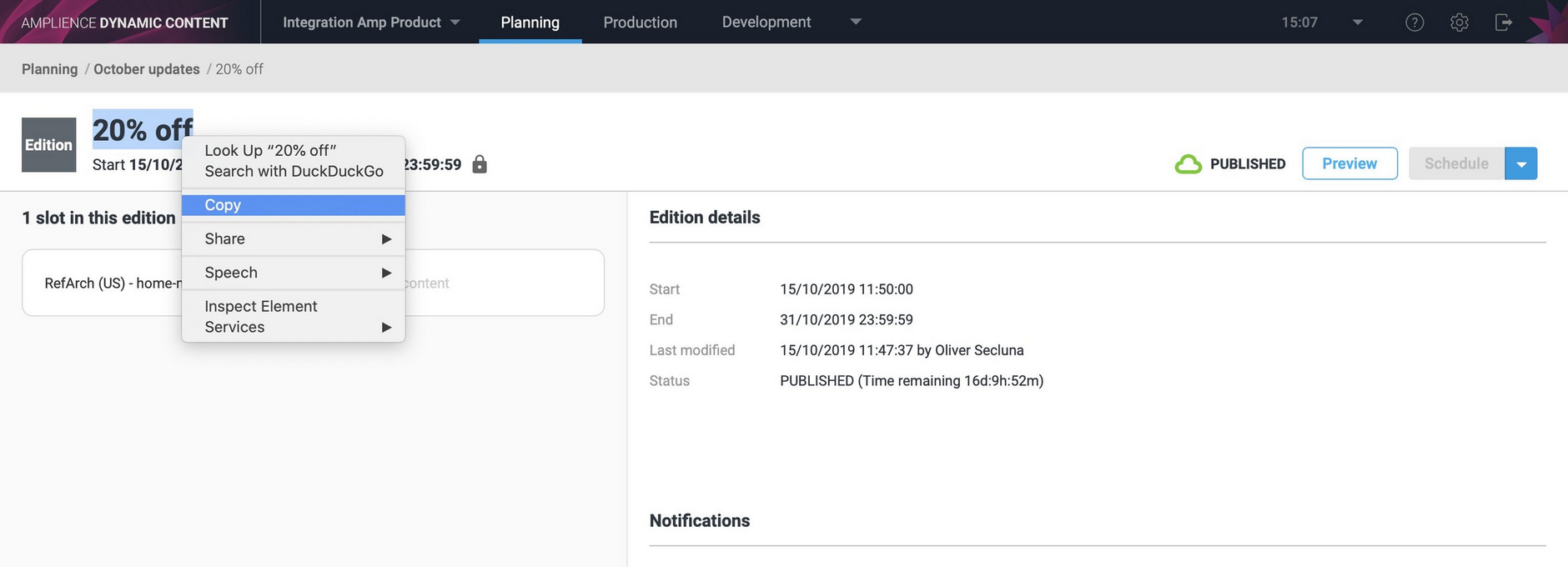The height and width of the screenshot is (567, 1568).
Task: Click the Notifications heading
Action: point(700,521)
